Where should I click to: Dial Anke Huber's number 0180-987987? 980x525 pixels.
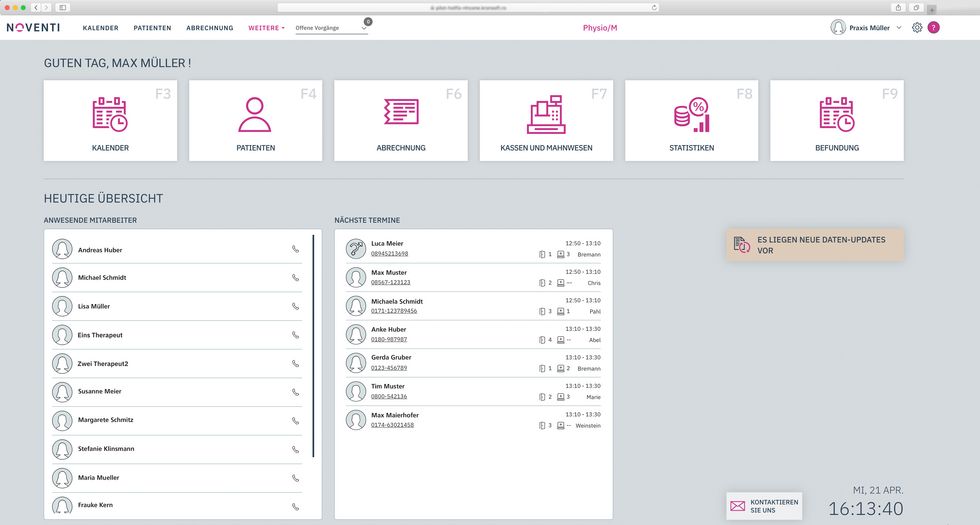pyautogui.click(x=389, y=339)
